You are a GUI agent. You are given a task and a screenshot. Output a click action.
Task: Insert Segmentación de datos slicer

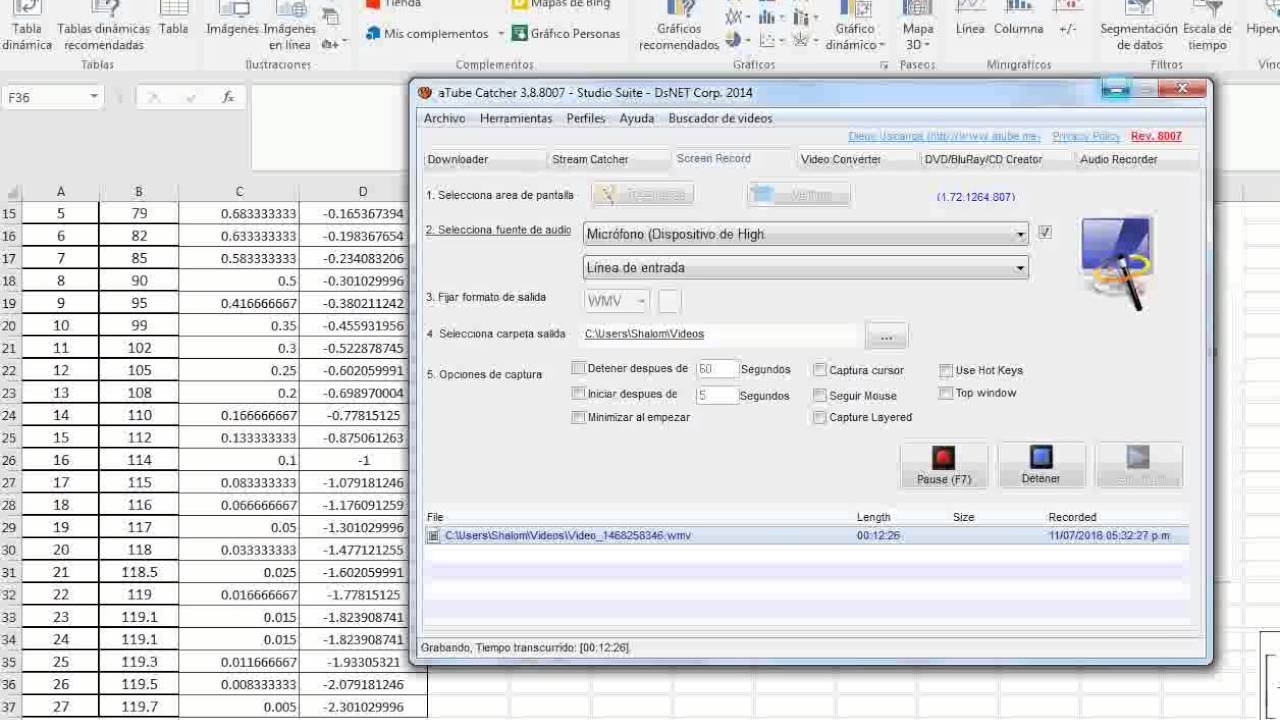pos(1138,26)
